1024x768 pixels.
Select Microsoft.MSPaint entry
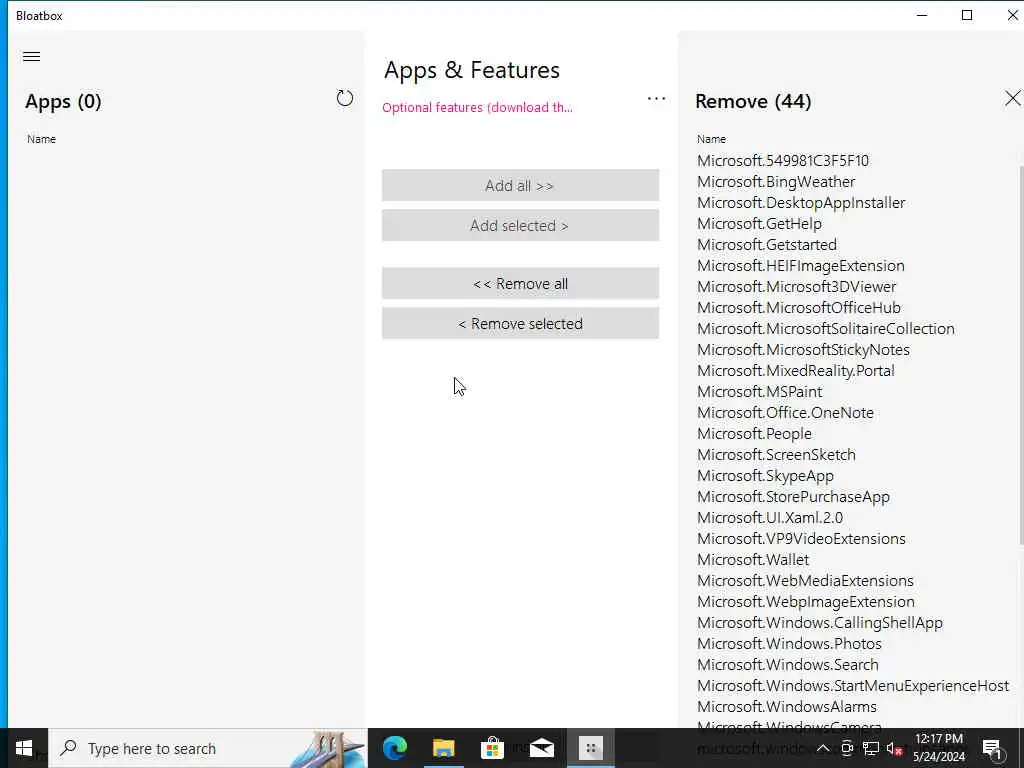pos(760,391)
